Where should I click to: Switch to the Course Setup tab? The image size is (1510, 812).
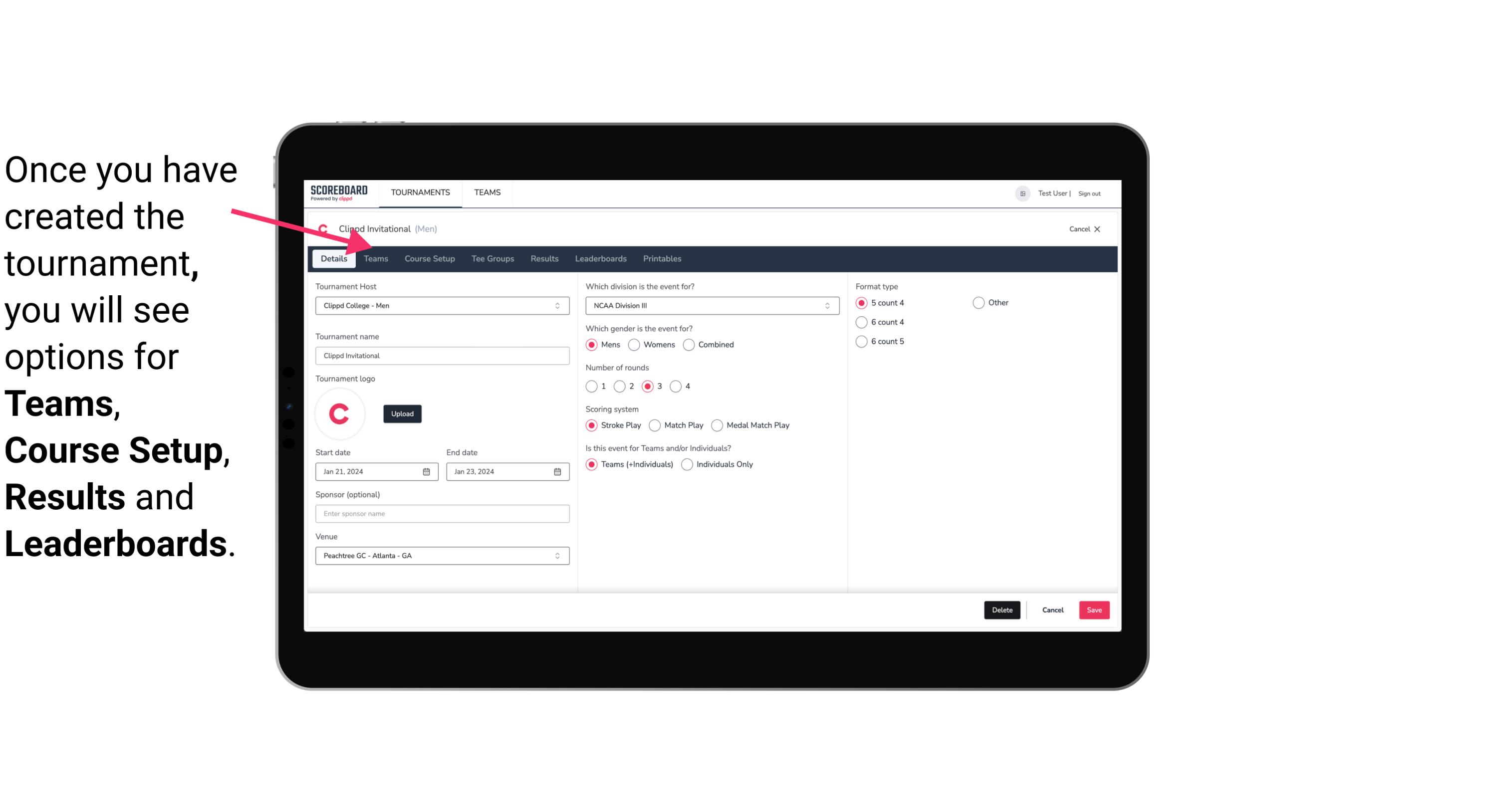[429, 258]
